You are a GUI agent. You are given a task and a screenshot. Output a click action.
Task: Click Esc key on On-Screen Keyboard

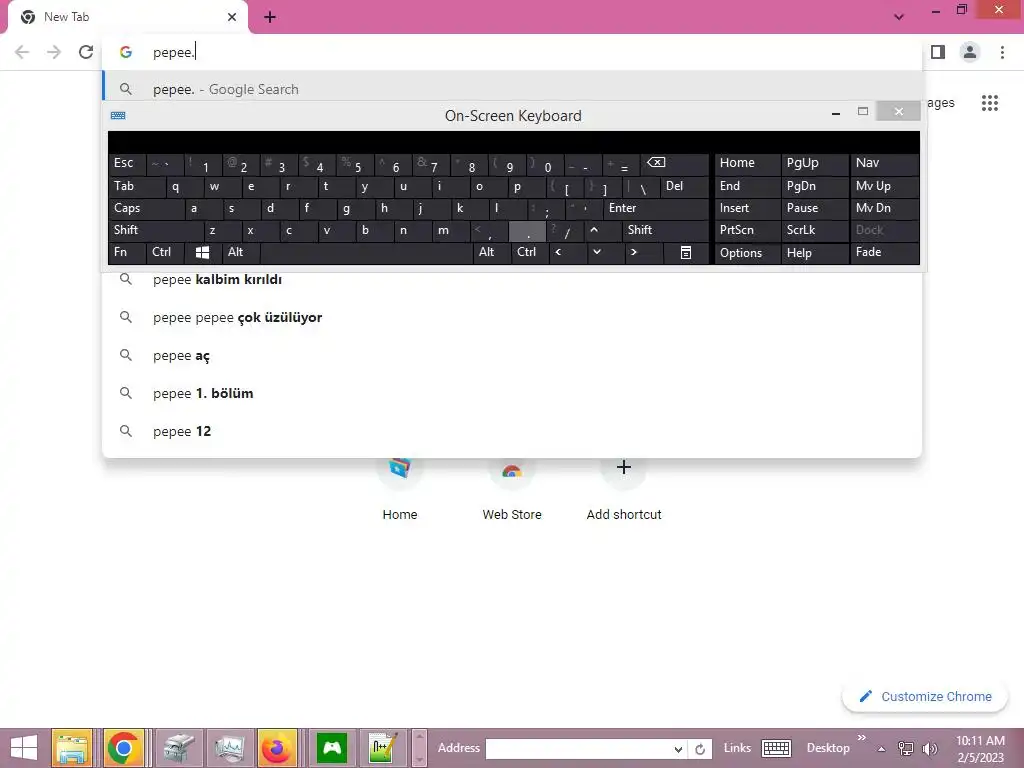click(127, 164)
